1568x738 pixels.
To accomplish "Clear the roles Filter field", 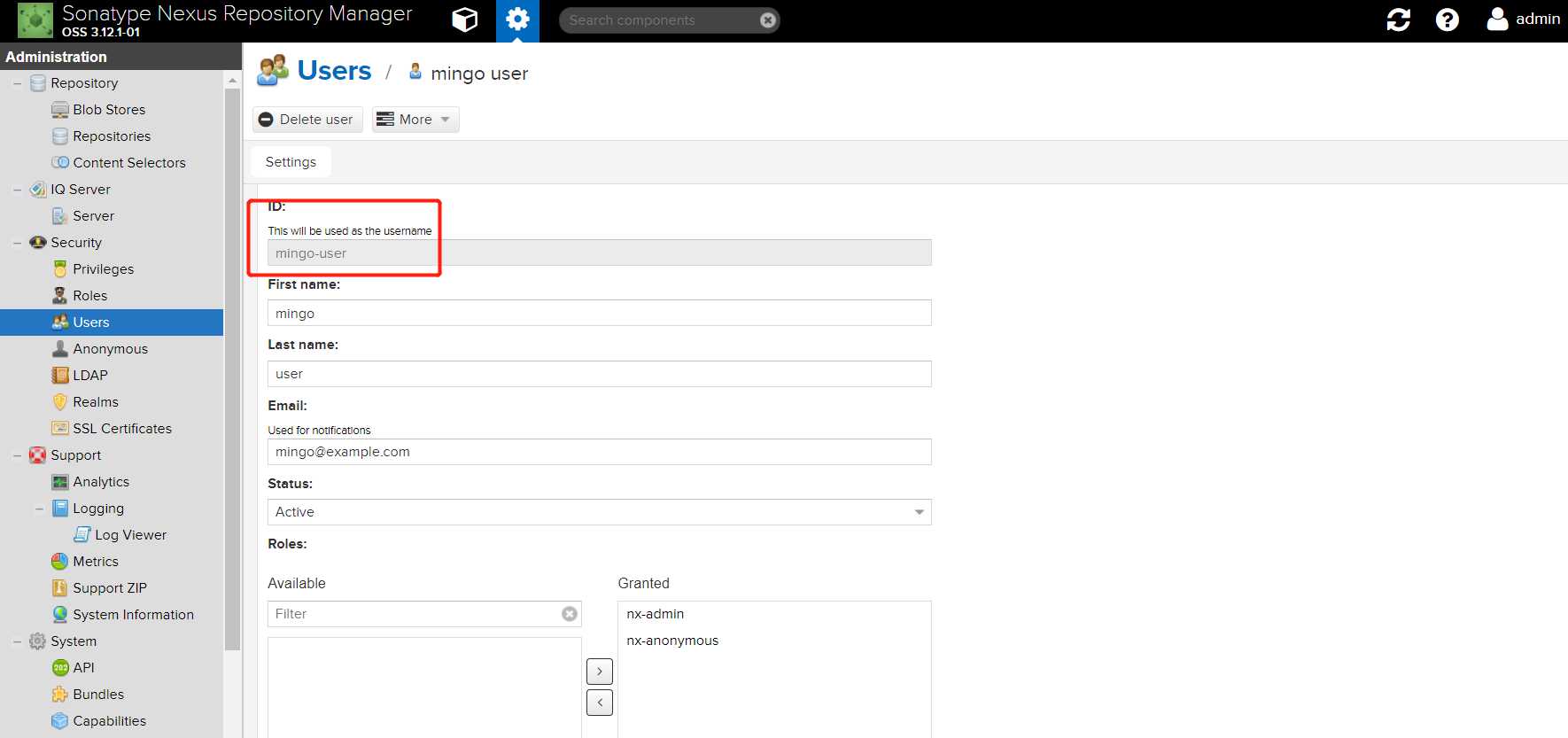I will (570, 614).
